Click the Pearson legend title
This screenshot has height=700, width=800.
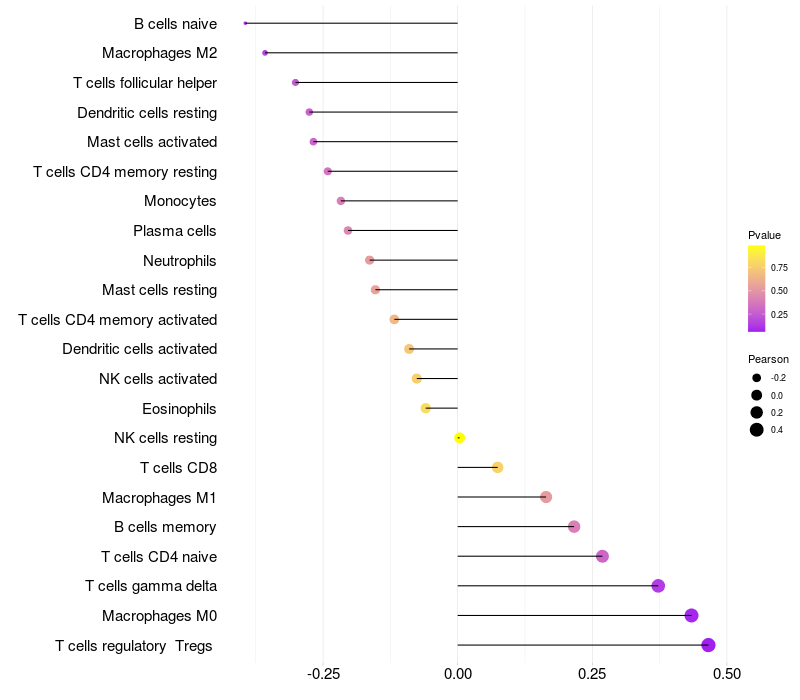768,359
